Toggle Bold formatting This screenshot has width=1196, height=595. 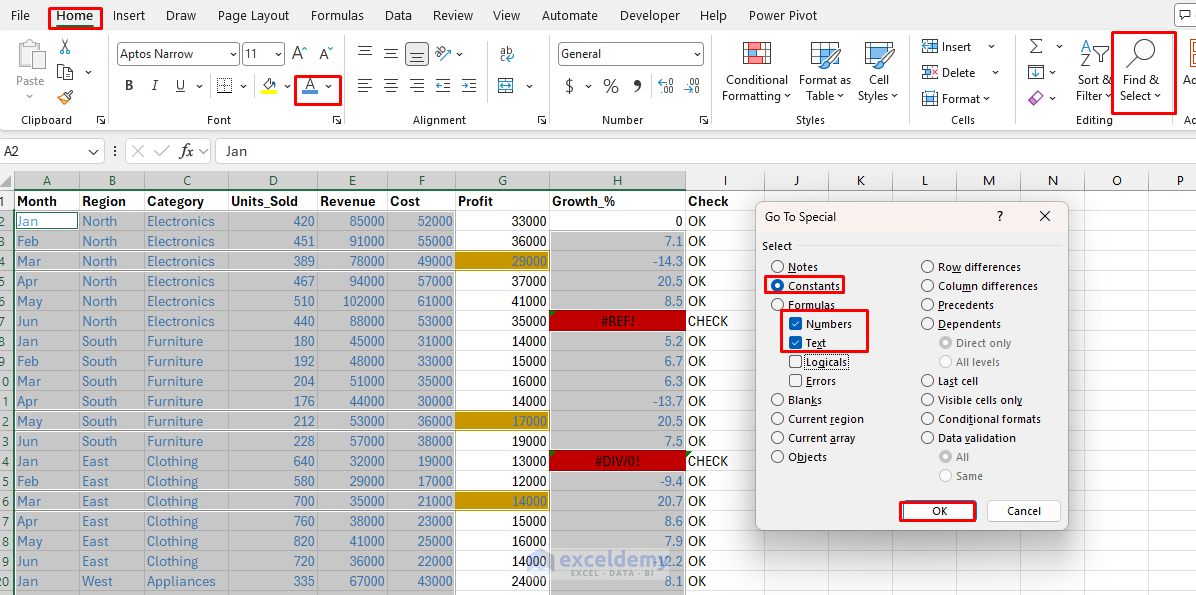129,85
